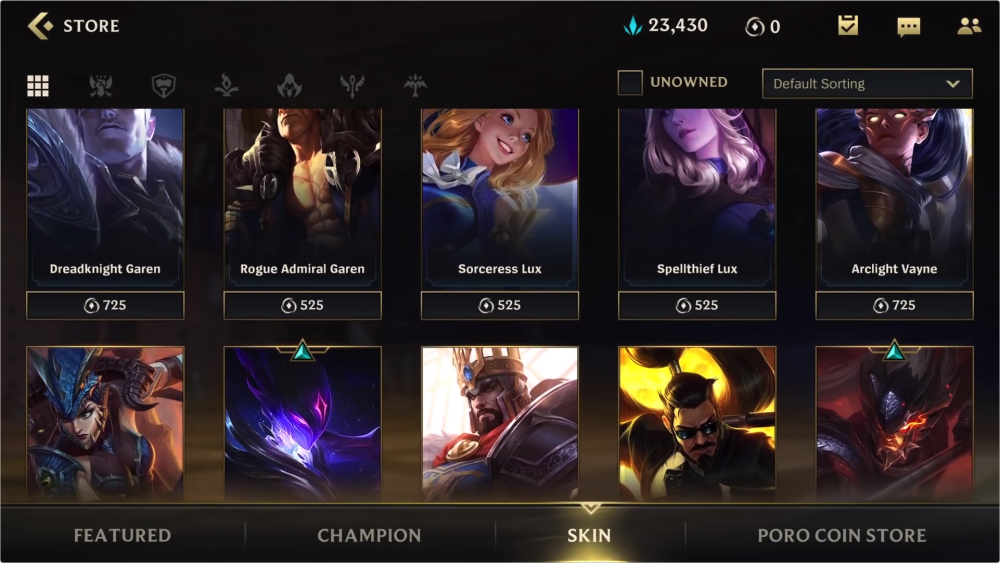Viewport: 1000px width, 563px height.
Task: Click the Default Sorting chevron arrow
Action: tap(953, 84)
